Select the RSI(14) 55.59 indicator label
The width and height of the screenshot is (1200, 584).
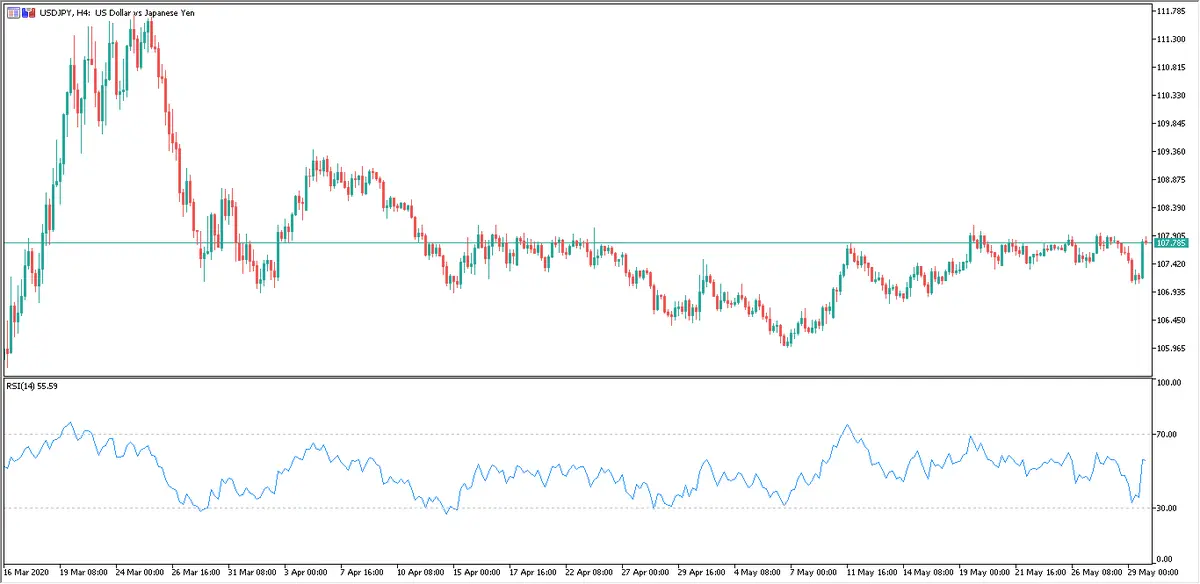(31, 385)
